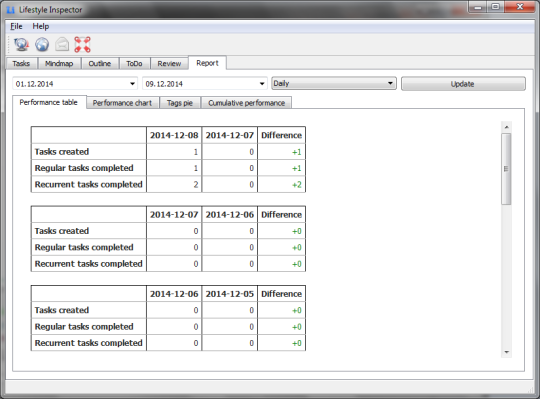This screenshot has width=540, height=399.
Task: Open the Cumulative performance tab
Action: point(247,103)
